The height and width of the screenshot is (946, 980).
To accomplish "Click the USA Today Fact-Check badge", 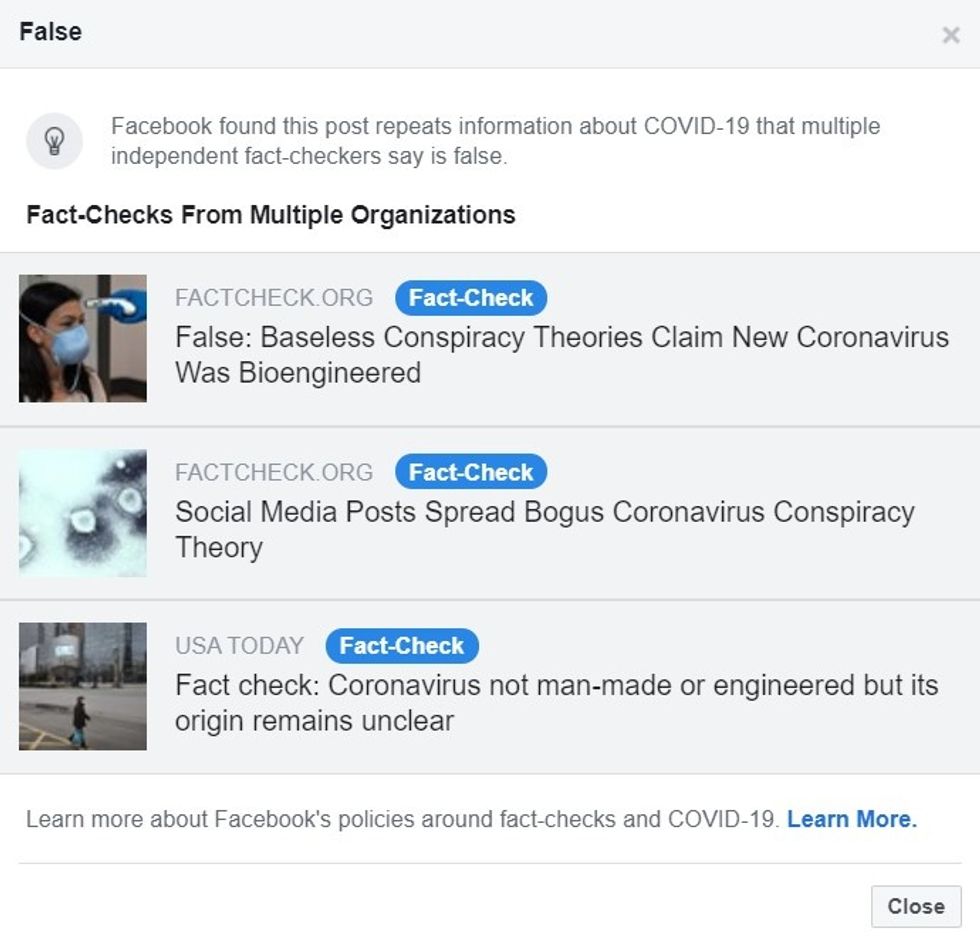I will [x=402, y=645].
